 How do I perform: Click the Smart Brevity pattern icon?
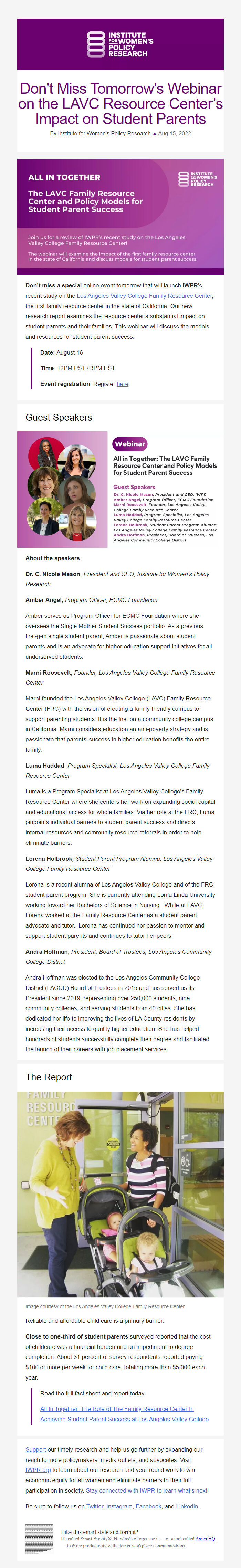[x=39, y=1538]
